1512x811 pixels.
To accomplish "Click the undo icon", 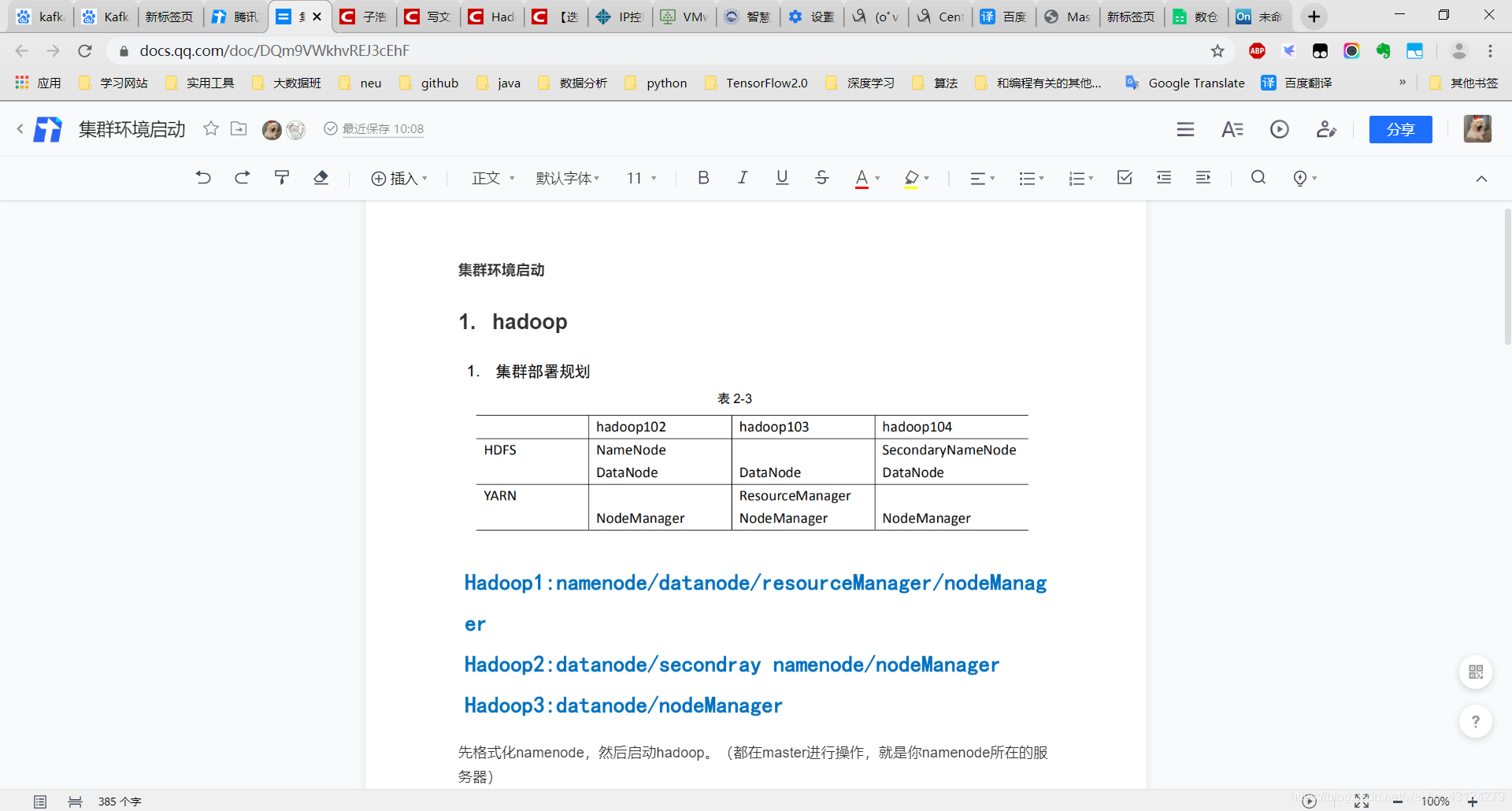I will coord(203,178).
